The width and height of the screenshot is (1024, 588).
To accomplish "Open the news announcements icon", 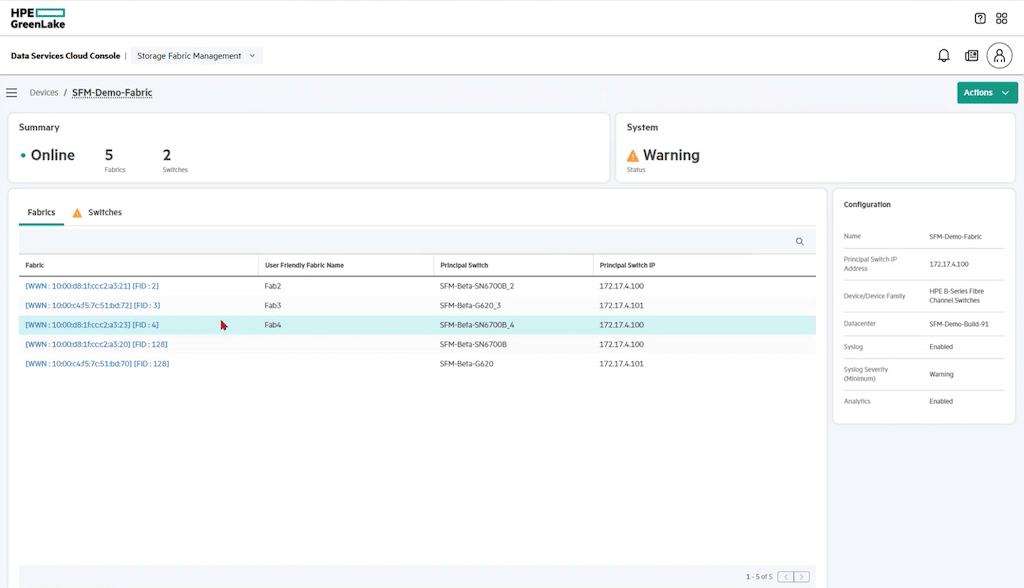I will tap(971, 56).
